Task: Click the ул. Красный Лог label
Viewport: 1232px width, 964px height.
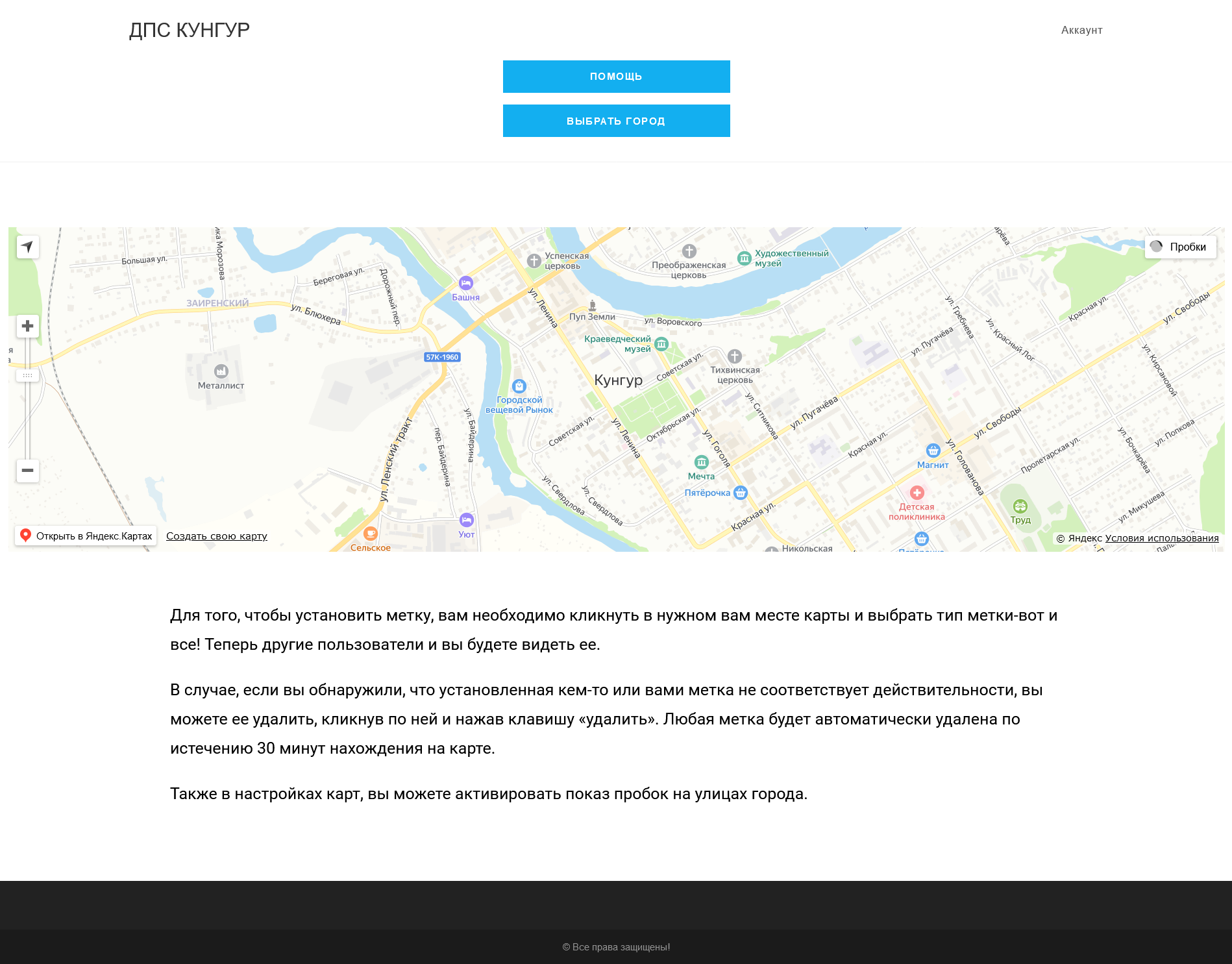Action: (x=1010, y=340)
